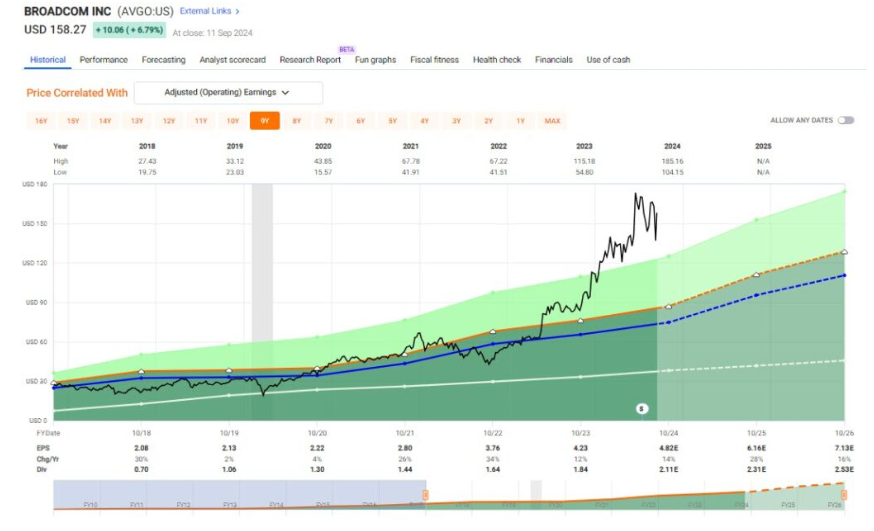
Task: Open the Research Report tab
Action: point(310,60)
